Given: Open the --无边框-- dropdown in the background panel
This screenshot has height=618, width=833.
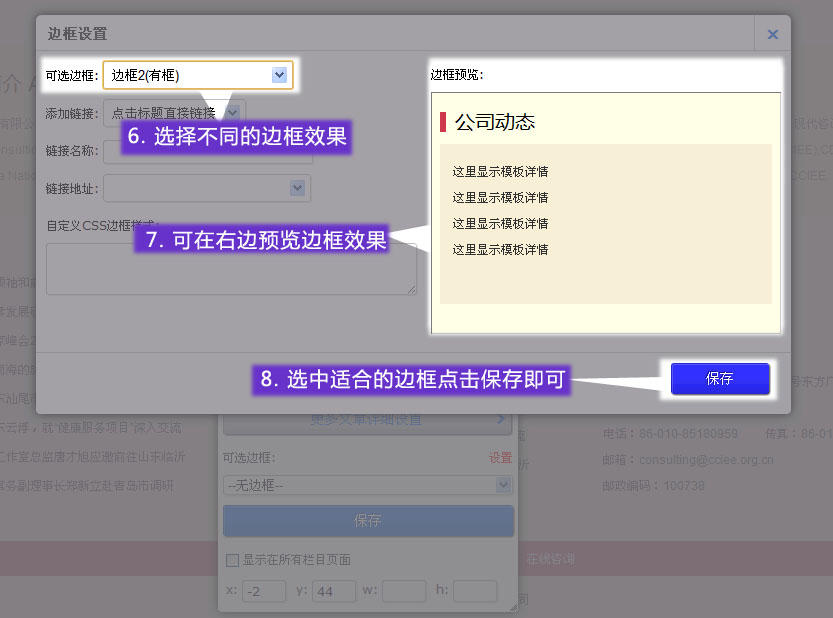Looking at the screenshot, I should tap(367, 485).
